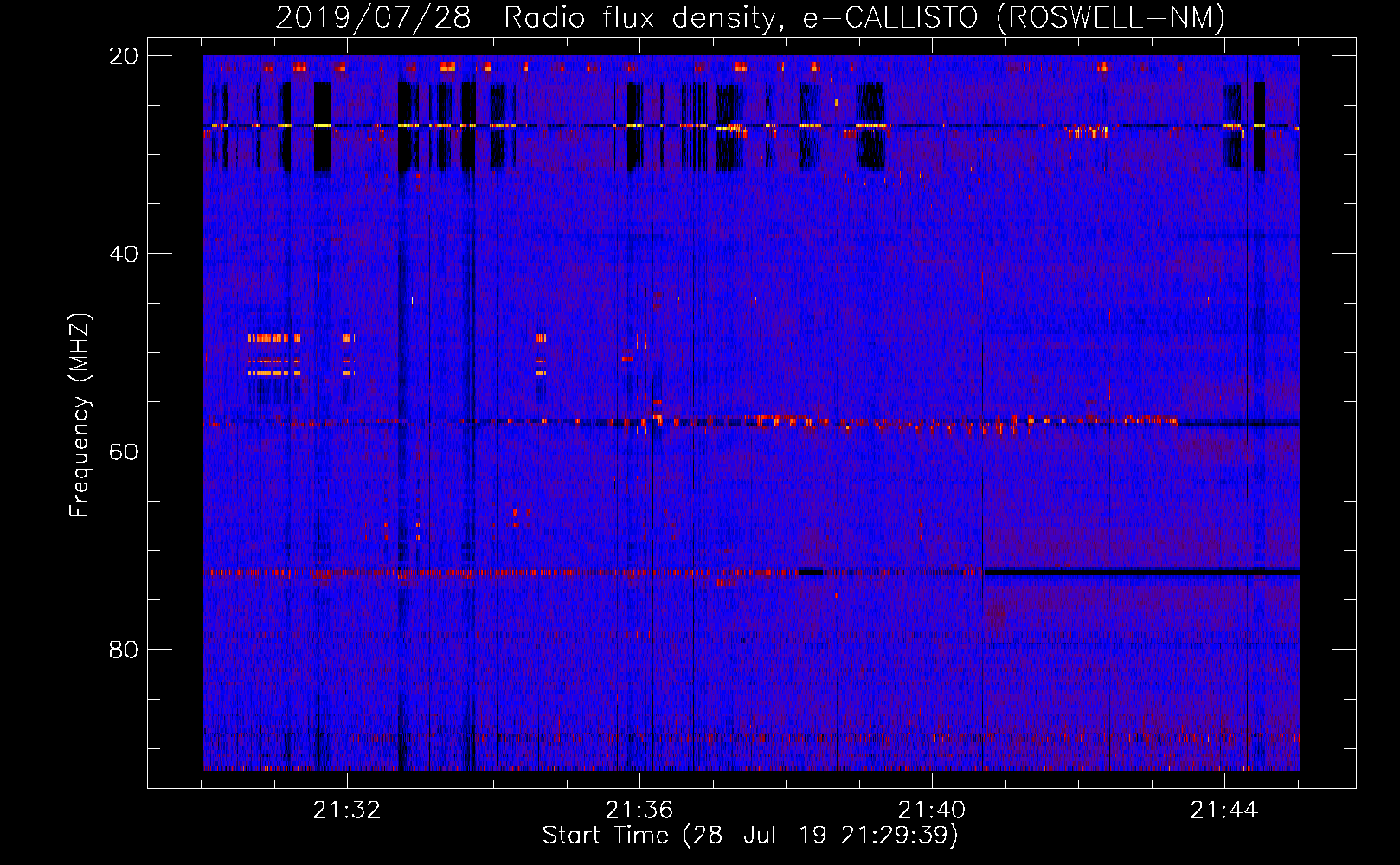Image resolution: width=1400 pixels, height=865 pixels.
Task: Click the plot title text
Action: click(750, 17)
